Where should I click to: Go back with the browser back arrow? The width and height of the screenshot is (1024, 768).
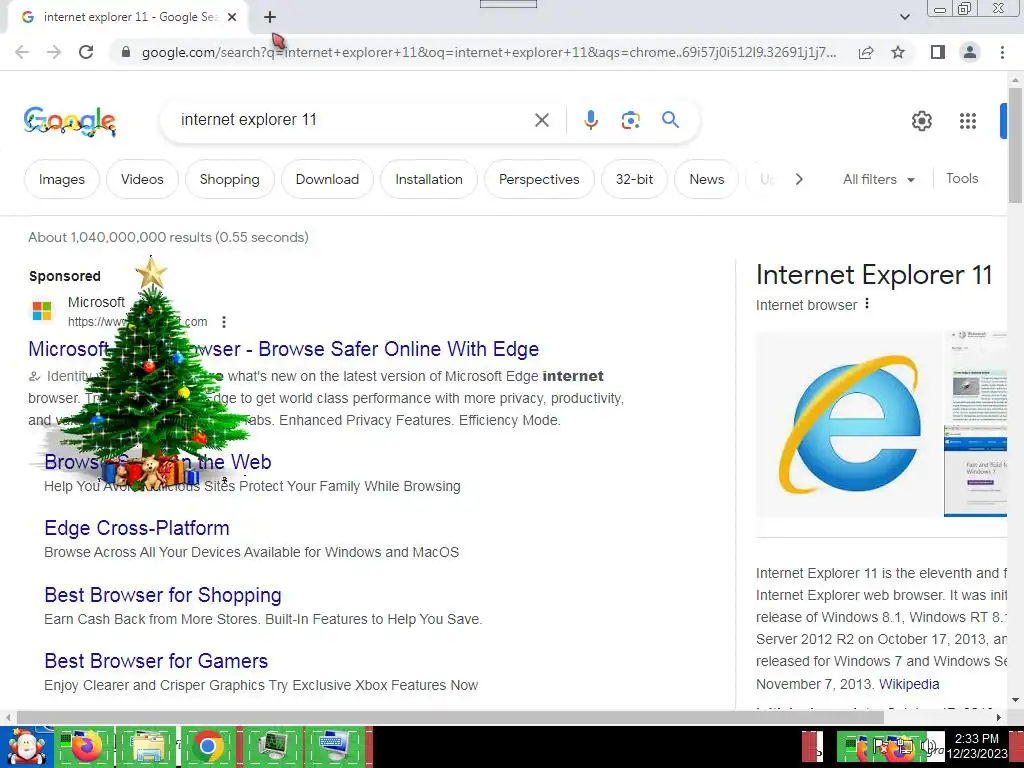[22, 52]
